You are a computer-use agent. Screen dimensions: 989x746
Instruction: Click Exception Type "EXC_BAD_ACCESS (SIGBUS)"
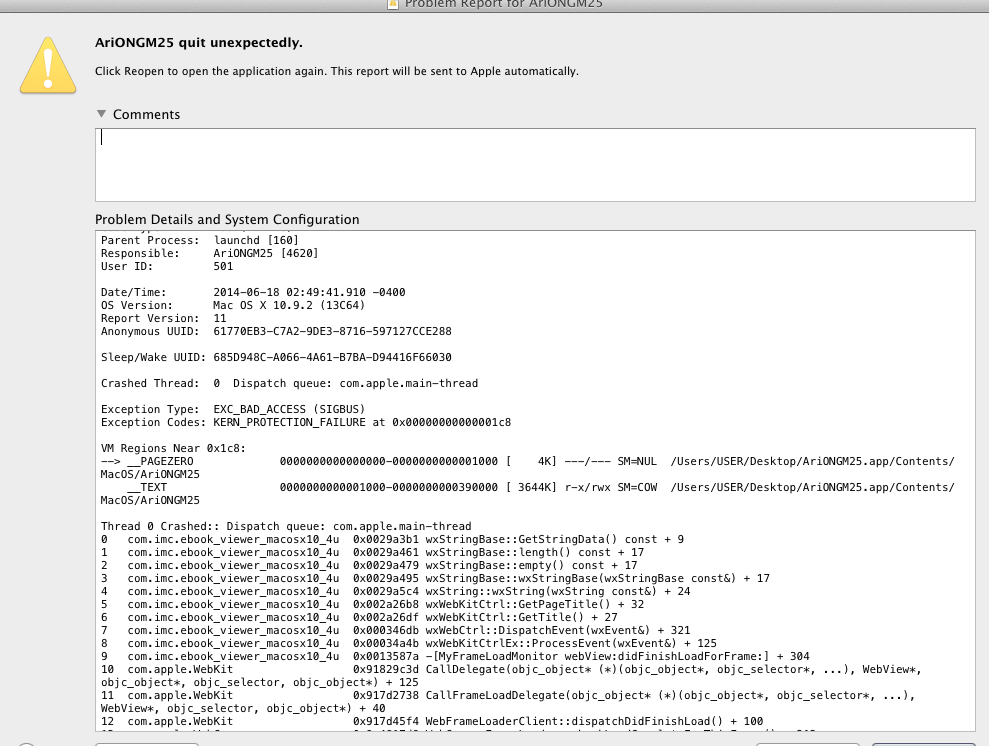point(289,409)
